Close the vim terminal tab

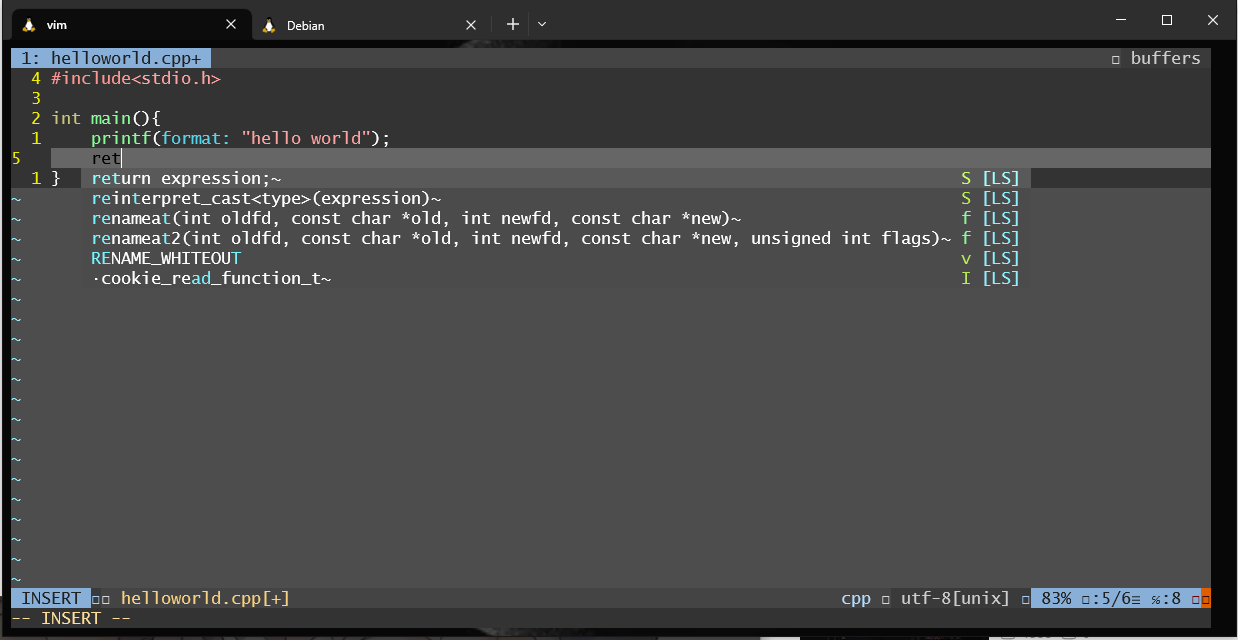click(231, 25)
